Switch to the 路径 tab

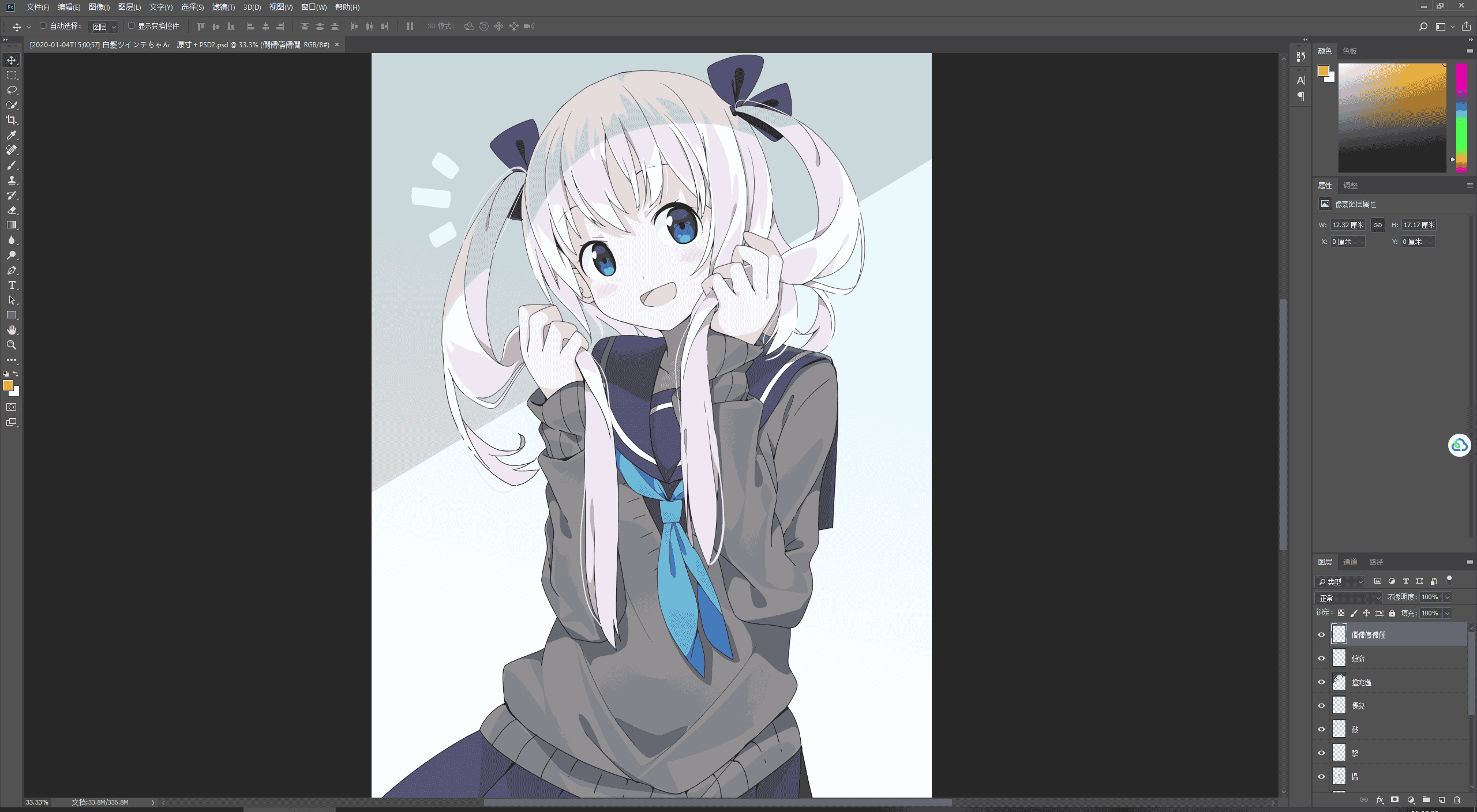pos(1376,562)
